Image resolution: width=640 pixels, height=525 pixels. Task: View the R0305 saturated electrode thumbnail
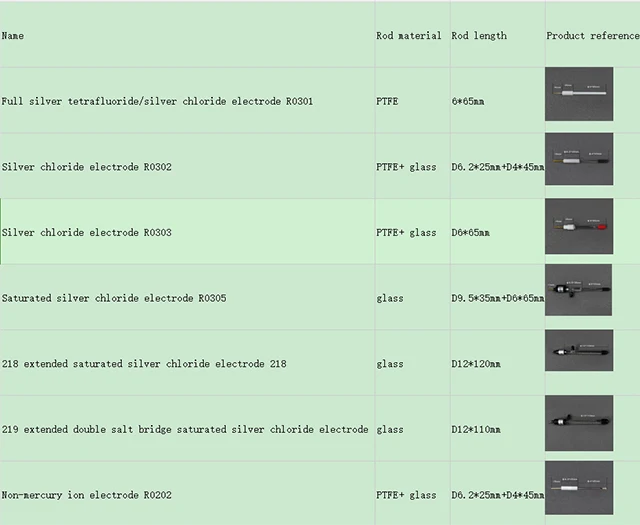pos(579,291)
